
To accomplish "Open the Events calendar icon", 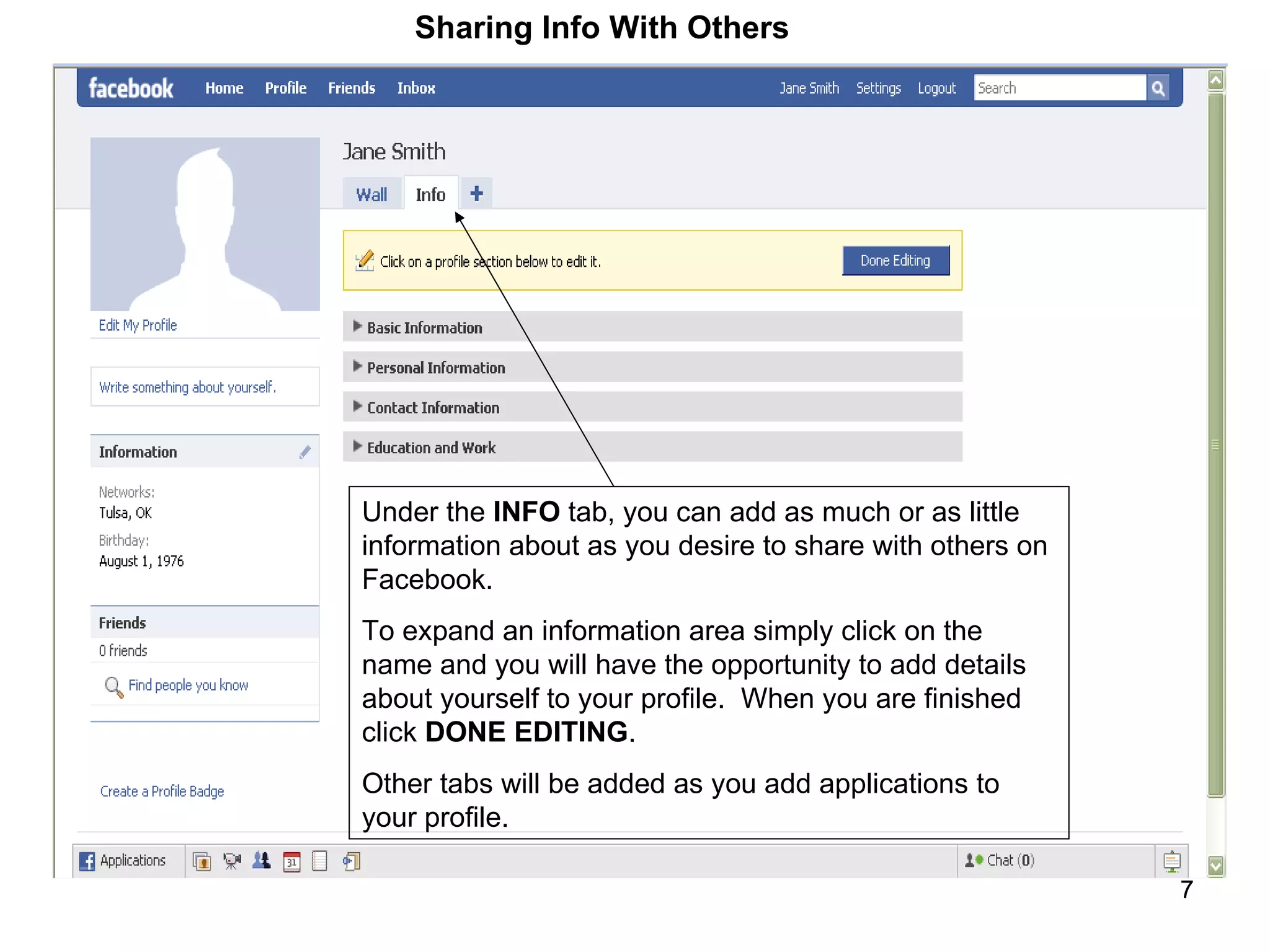I will (x=291, y=861).
